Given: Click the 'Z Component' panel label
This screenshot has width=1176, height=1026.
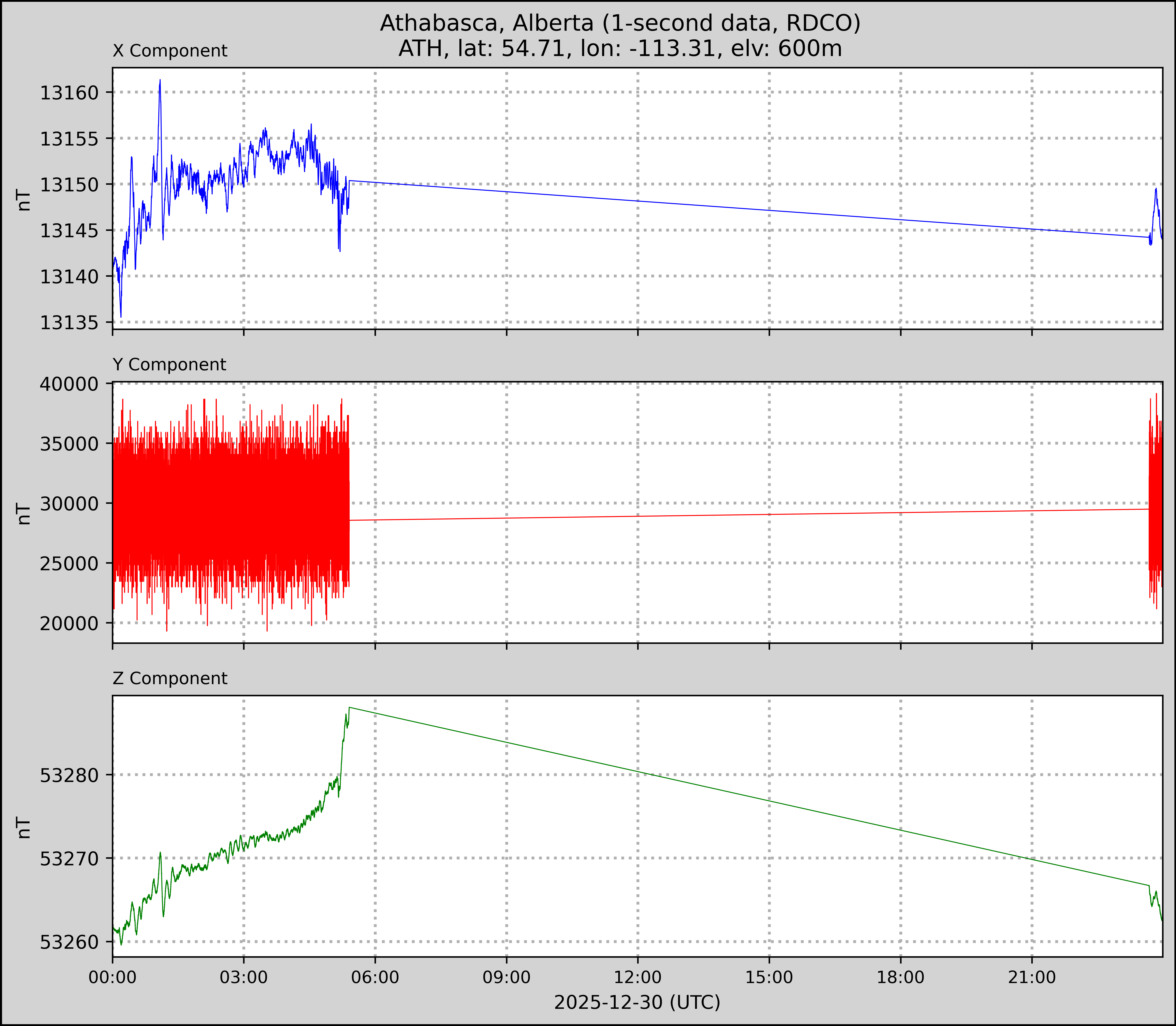Looking at the screenshot, I should (170, 679).
